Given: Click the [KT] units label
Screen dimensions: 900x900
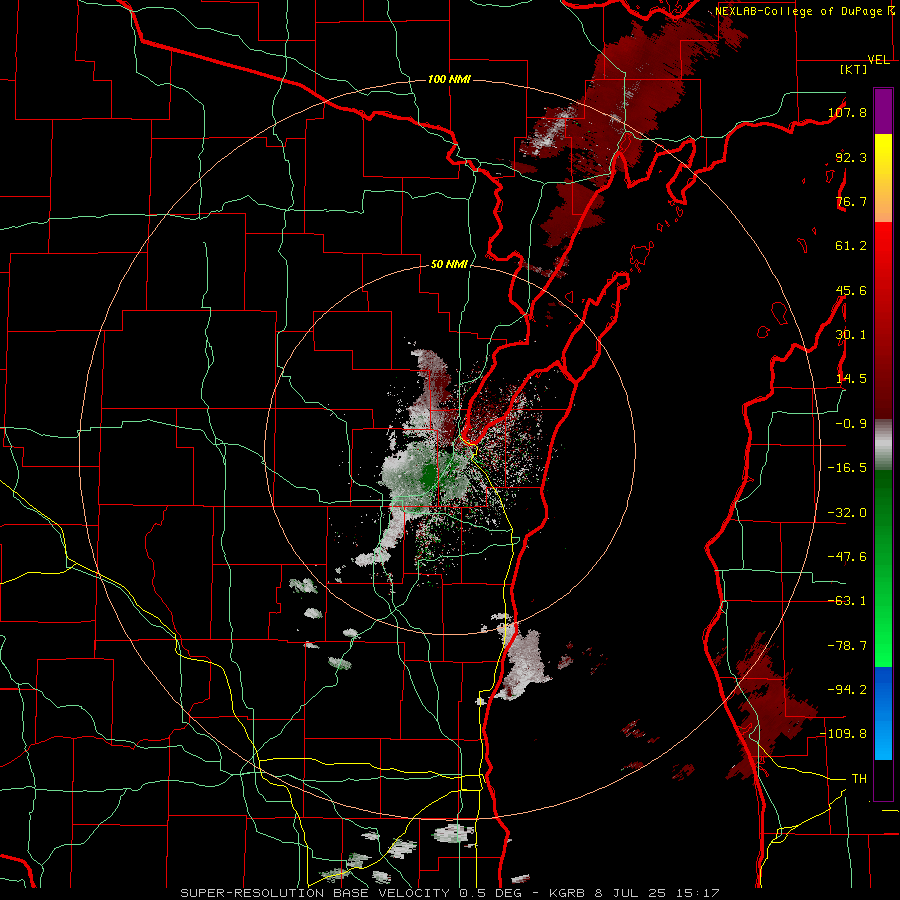Looking at the screenshot, I should [x=854, y=69].
